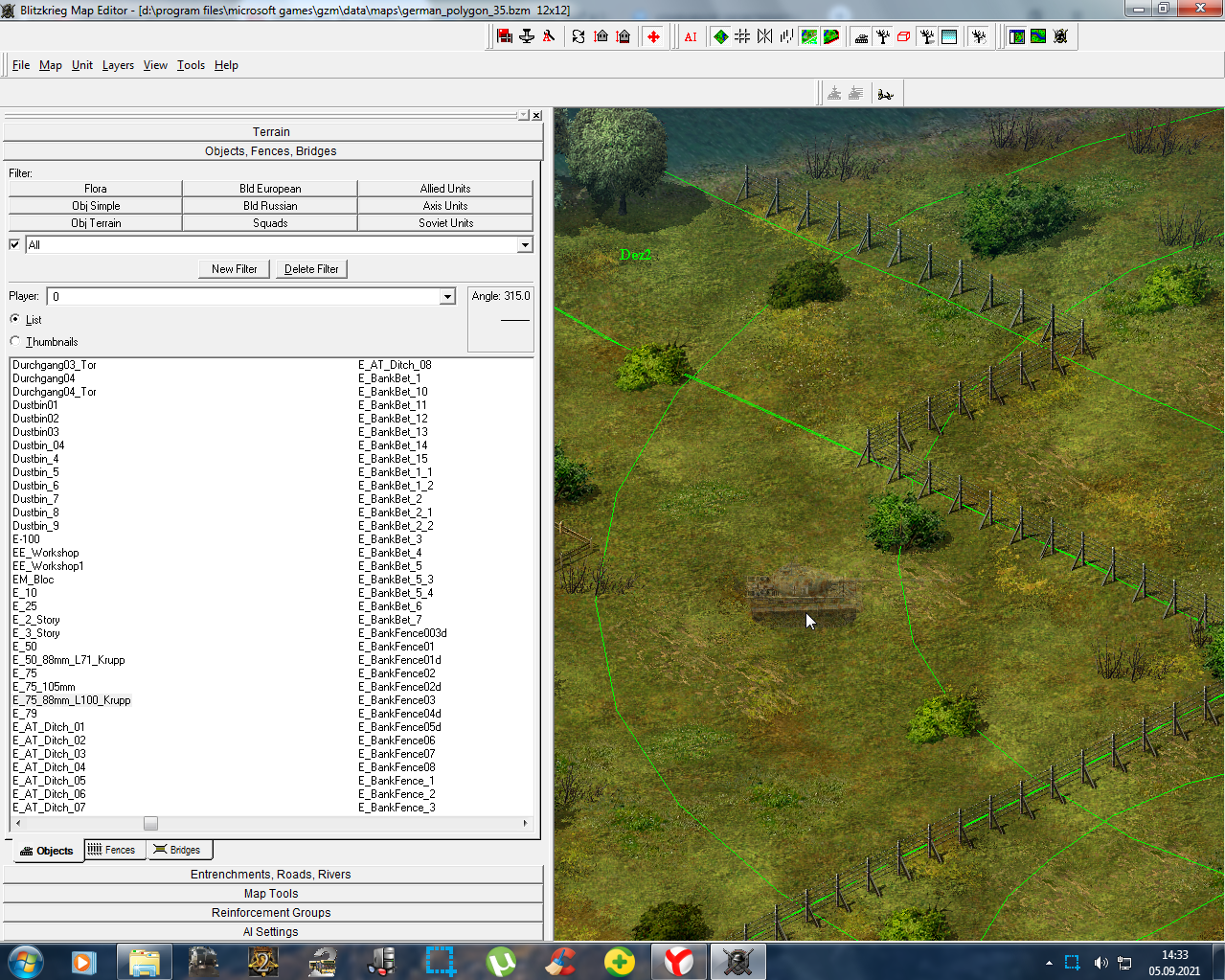Click the red letter A tools icon
Image resolution: width=1225 pixels, height=980 pixels.
(549, 36)
